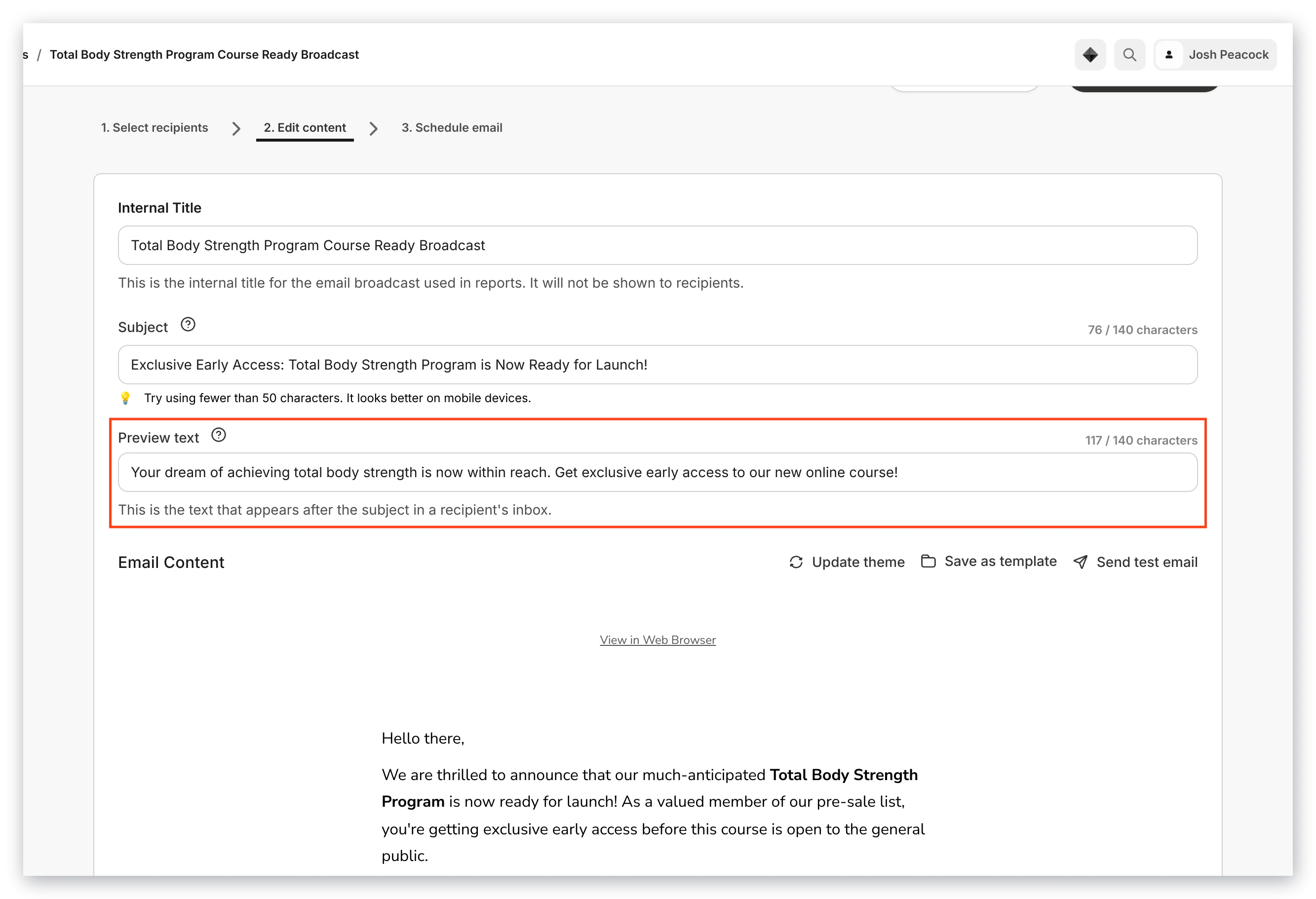Click the breadcrumb title Total Body Strength Program
This screenshot has height=899, width=1316.
pos(204,55)
